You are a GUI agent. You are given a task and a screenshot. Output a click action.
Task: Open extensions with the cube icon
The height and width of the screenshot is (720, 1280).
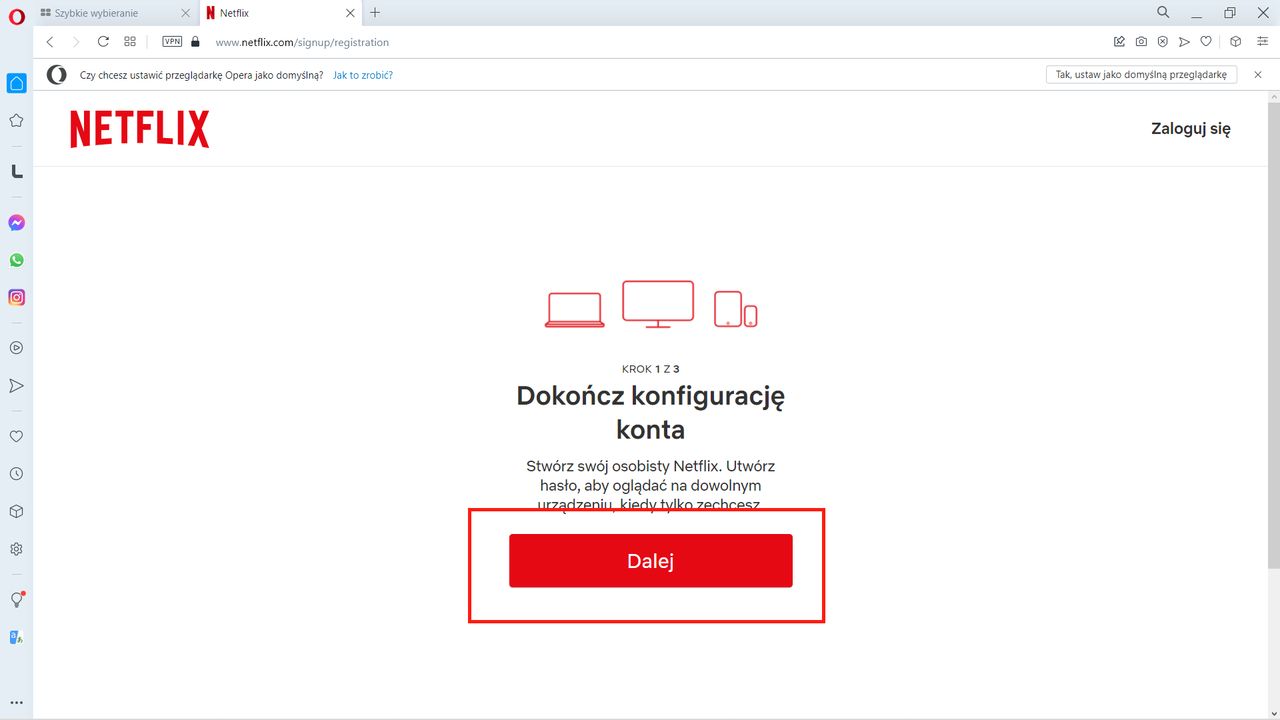tap(1235, 41)
